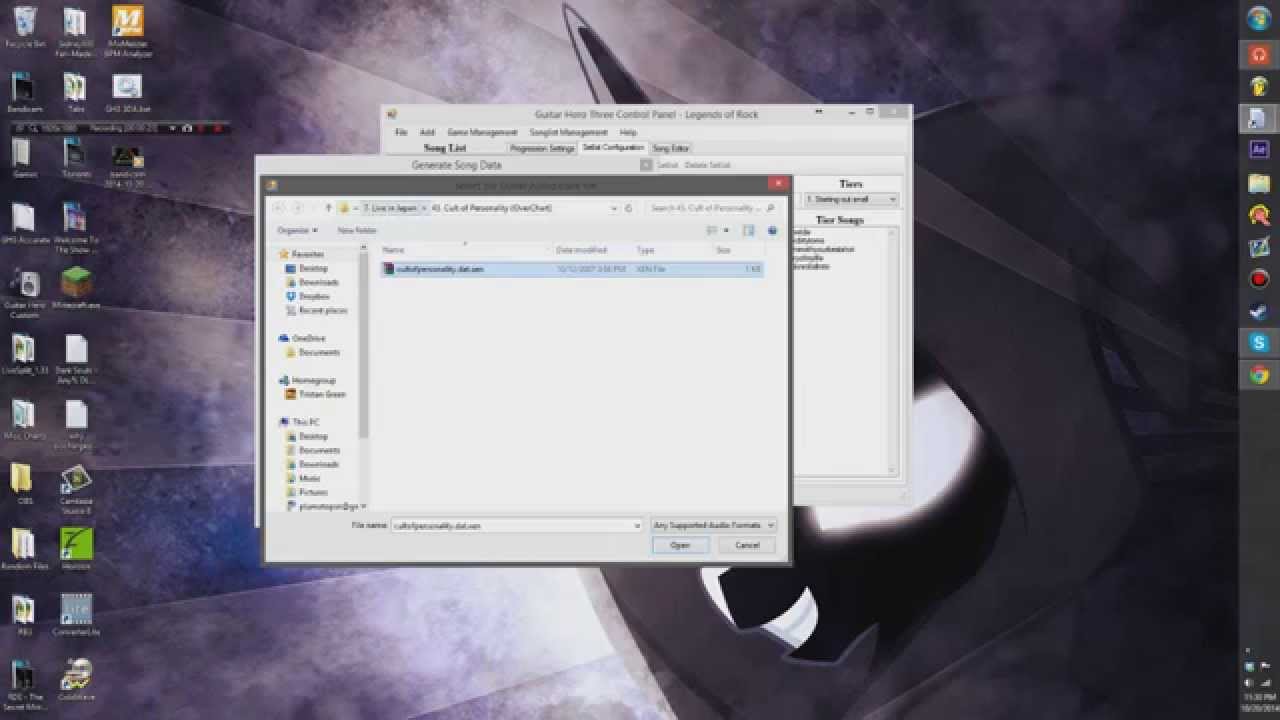Click the red record icon in taskbar
The width and height of the screenshot is (1280, 720).
(1258, 279)
